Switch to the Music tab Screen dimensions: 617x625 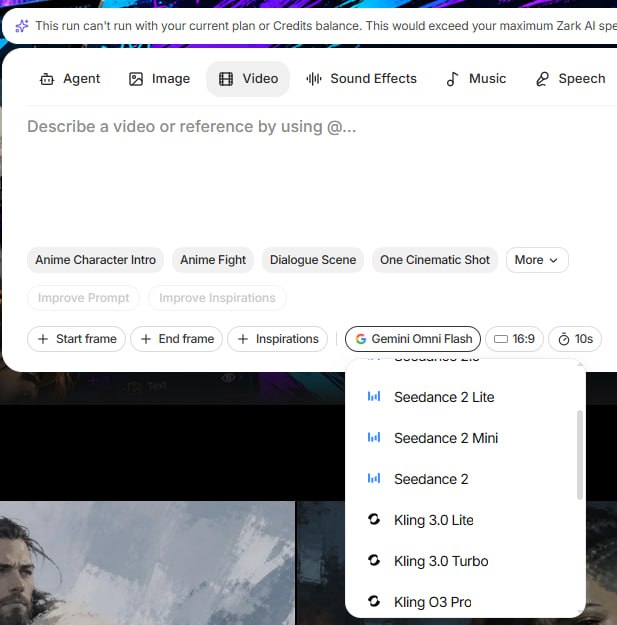click(x=476, y=79)
